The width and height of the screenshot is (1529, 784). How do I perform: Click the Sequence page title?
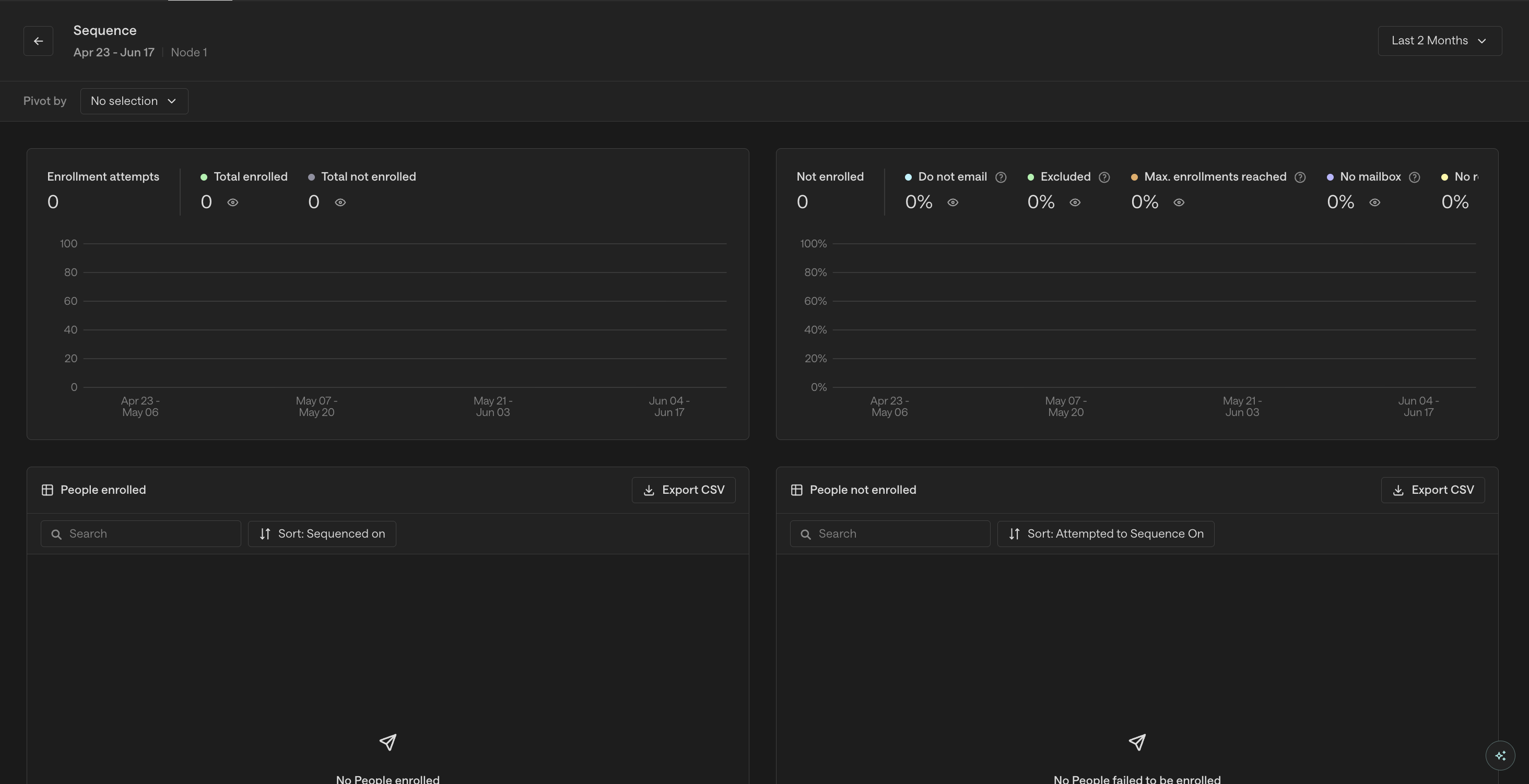point(105,31)
